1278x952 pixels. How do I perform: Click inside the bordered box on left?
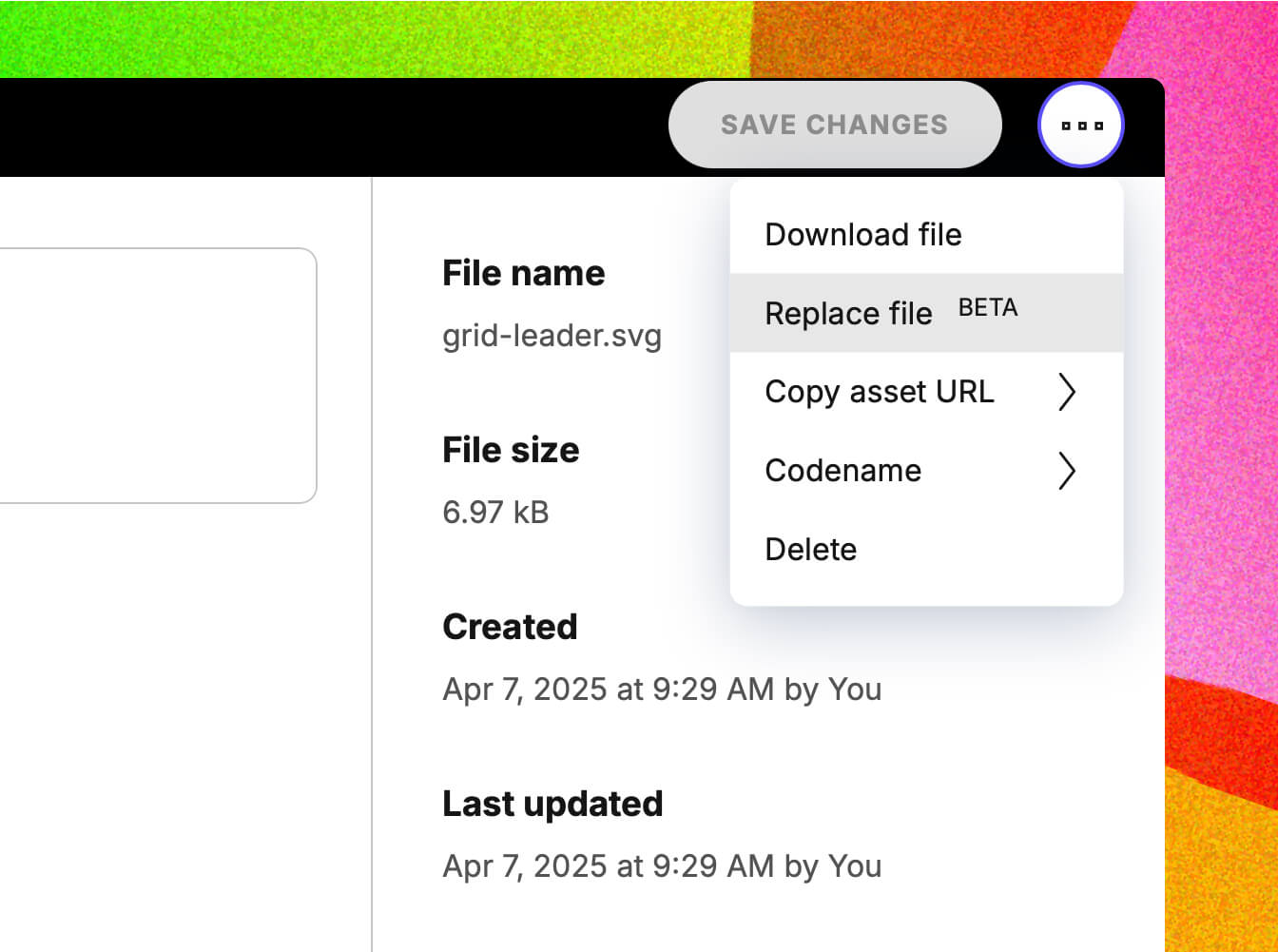click(x=152, y=376)
